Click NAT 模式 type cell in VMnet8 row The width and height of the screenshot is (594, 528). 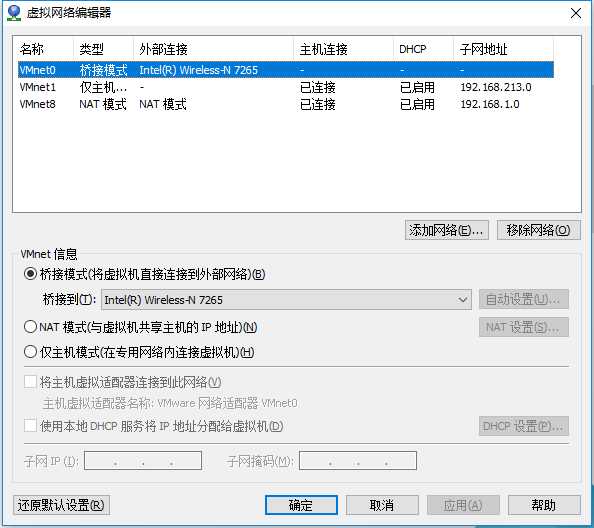coord(103,104)
